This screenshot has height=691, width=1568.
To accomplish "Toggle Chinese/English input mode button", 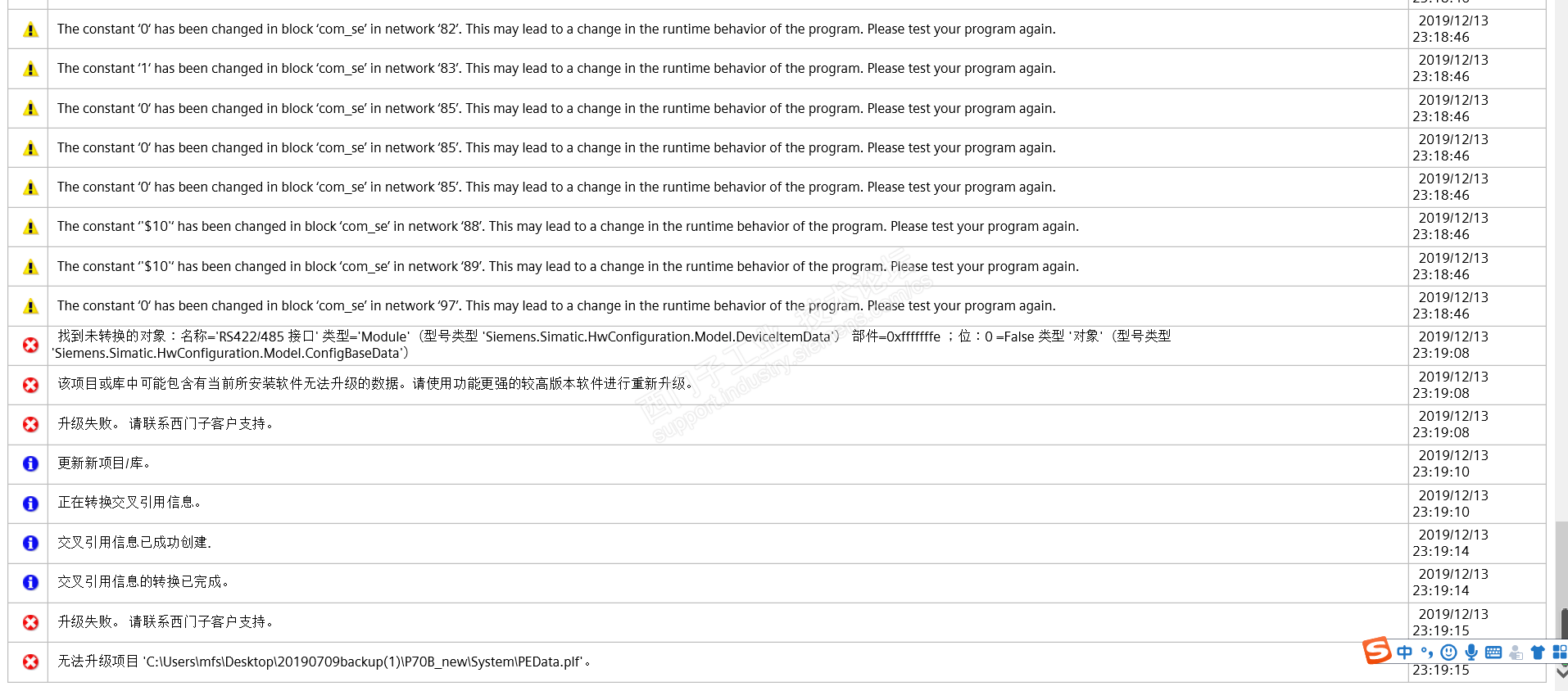I will [1405, 653].
